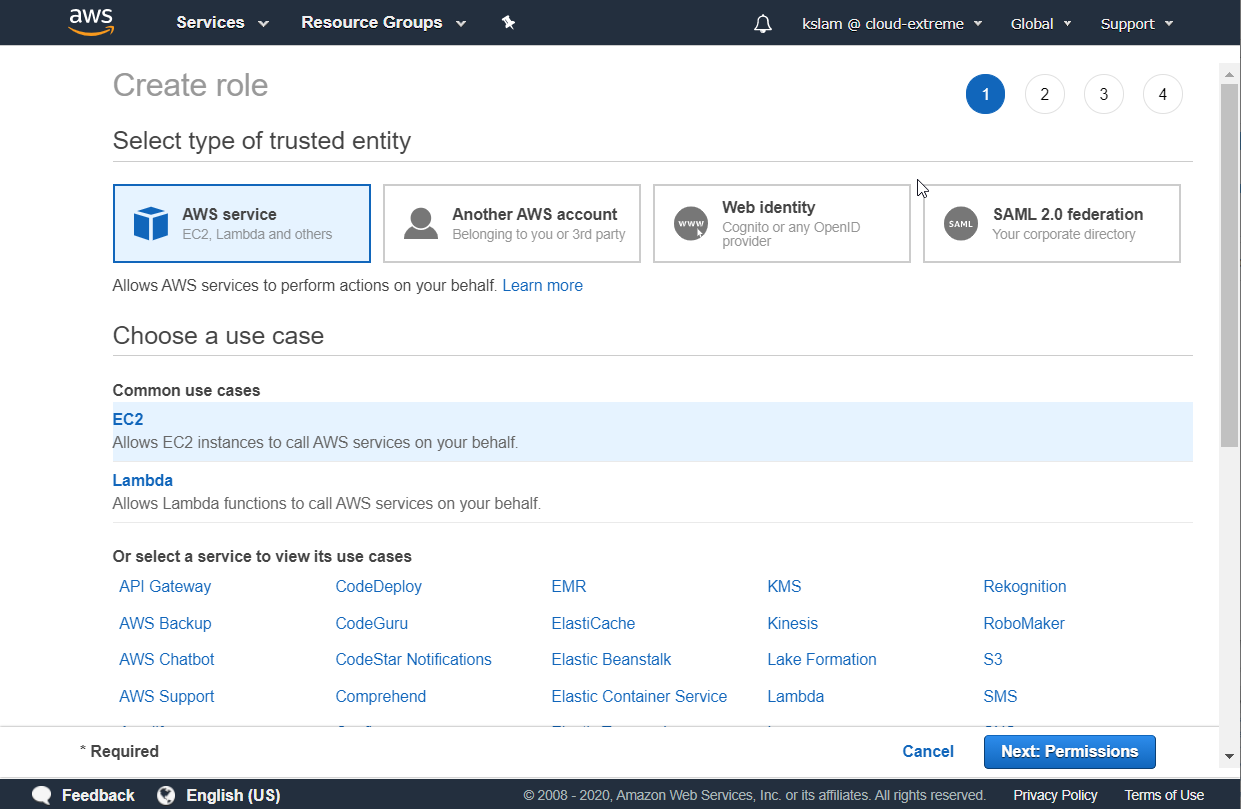
Task: Click the scrollbar up arrow
Action: pos(1229,72)
